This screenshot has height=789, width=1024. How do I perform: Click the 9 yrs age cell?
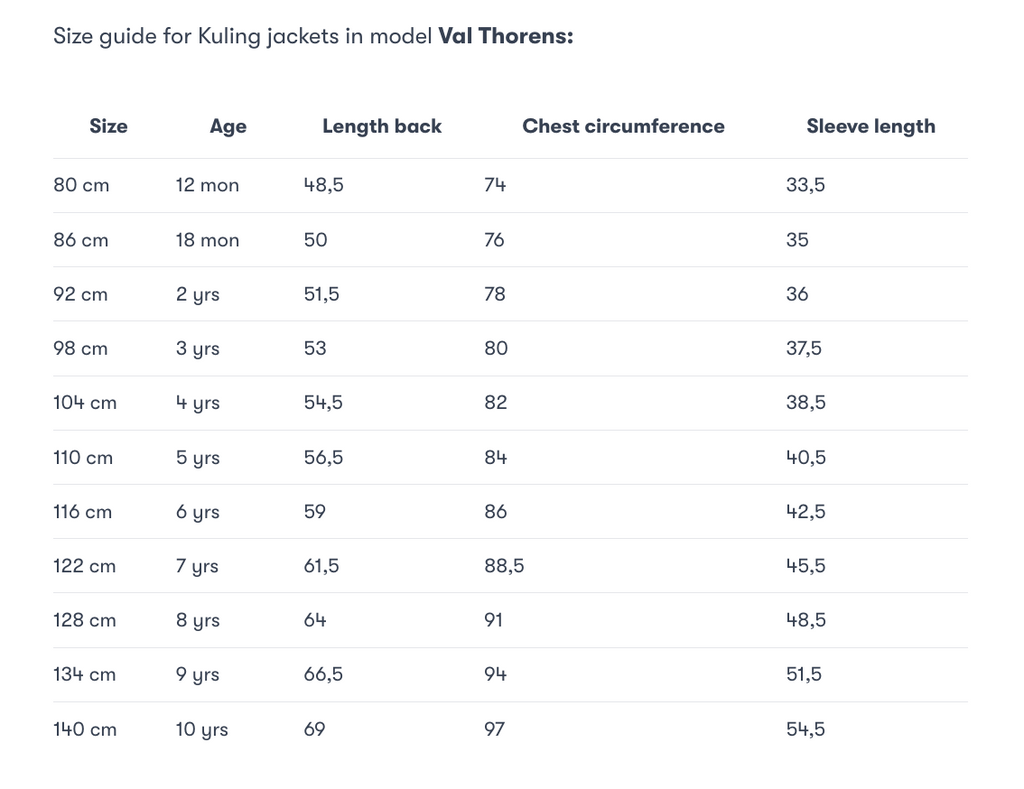tap(197, 675)
